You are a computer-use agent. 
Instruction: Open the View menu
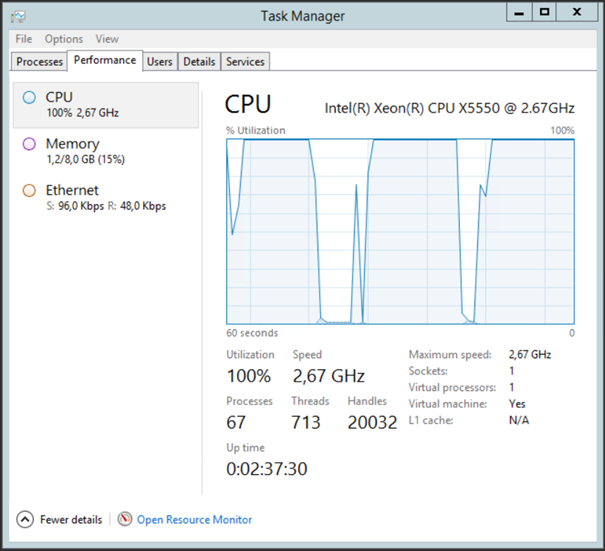tap(107, 39)
